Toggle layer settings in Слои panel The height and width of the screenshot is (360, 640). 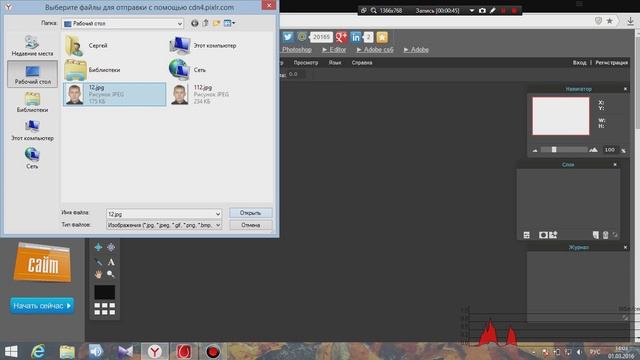[527, 235]
